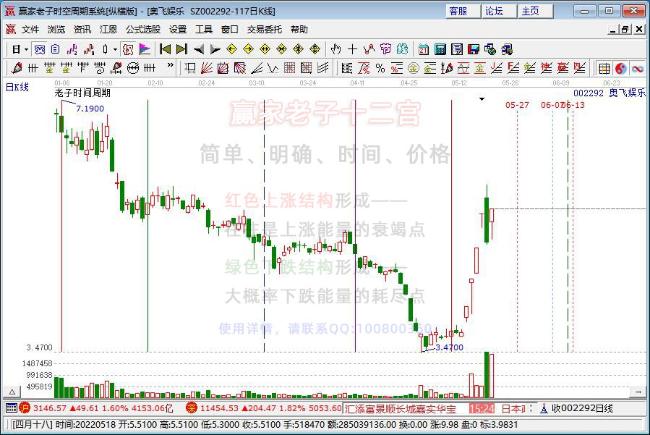Click the red floppy disk save icon
Screen dimensions: 650x435
pos(473,49)
